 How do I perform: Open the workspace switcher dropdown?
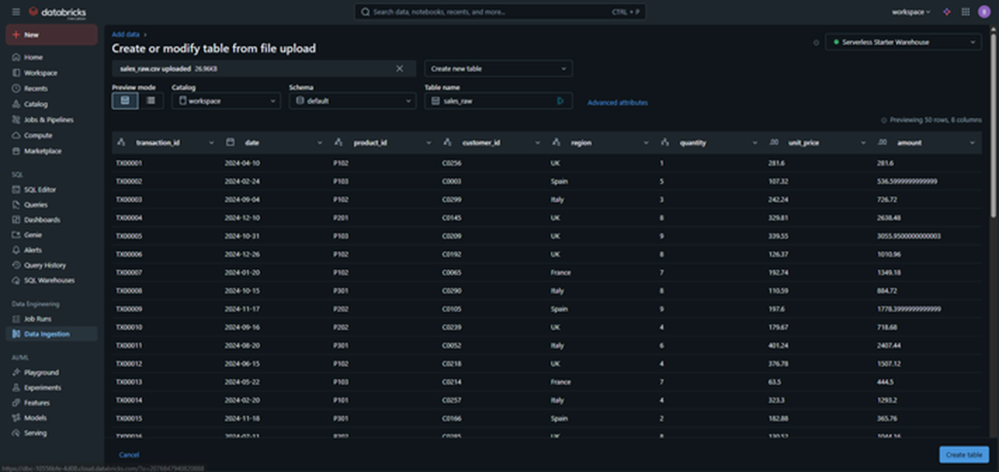(911, 11)
